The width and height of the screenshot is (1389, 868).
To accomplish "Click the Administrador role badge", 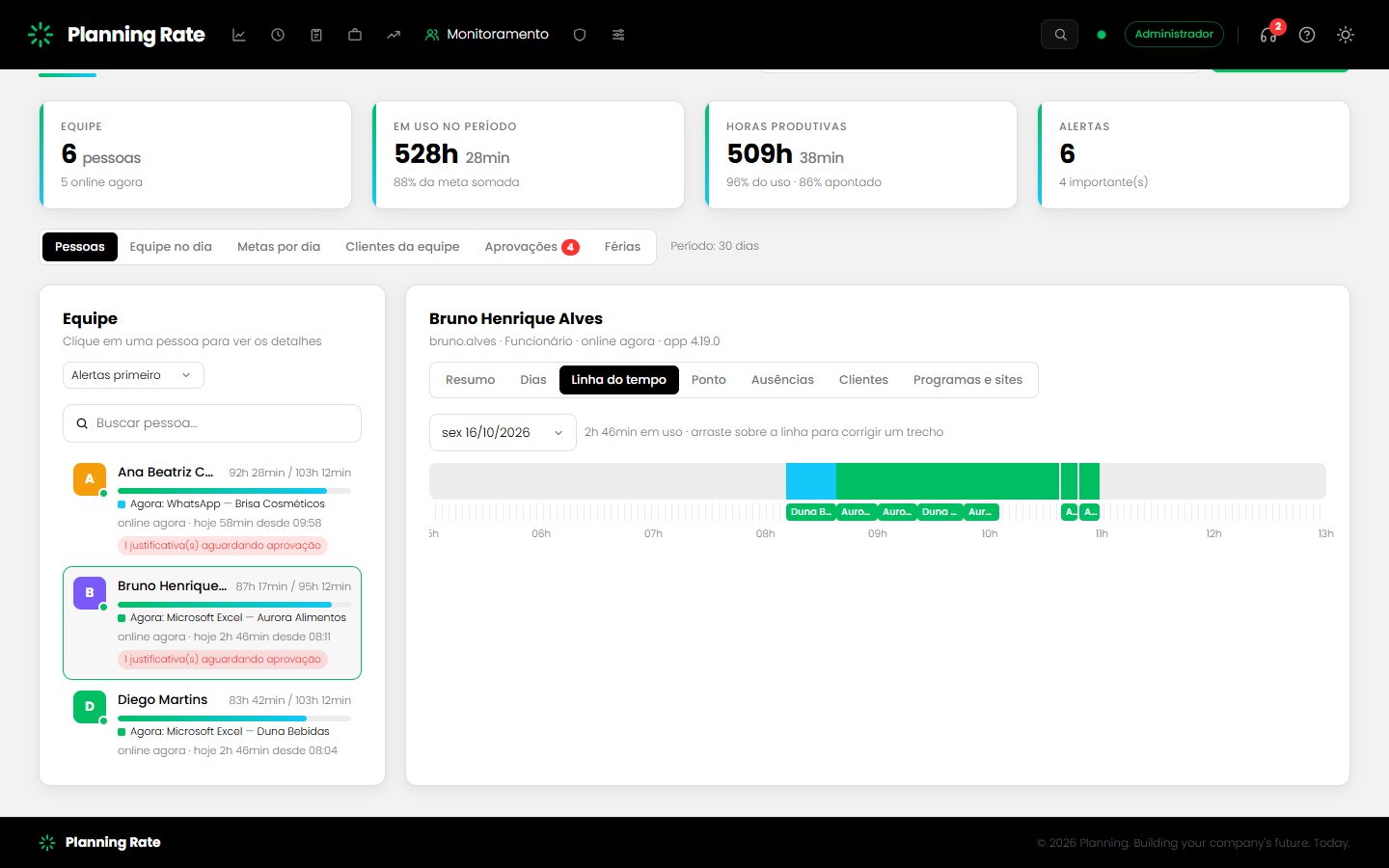I will click(x=1174, y=35).
